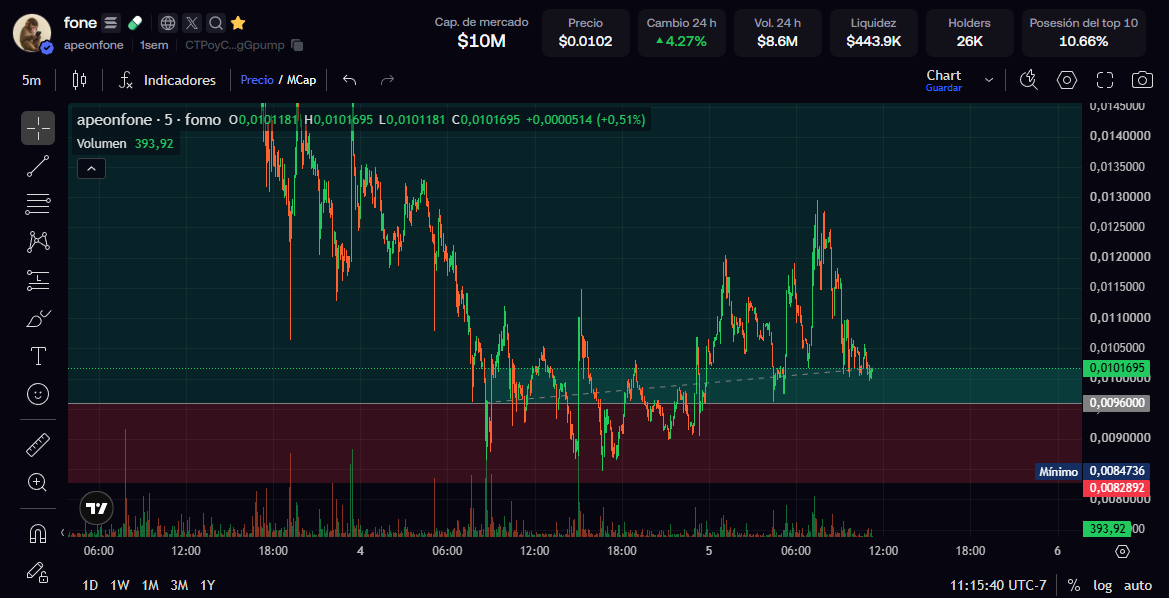Viewport: 1169px width, 598px height.
Task: Select the text annotation tool
Action: point(38,356)
